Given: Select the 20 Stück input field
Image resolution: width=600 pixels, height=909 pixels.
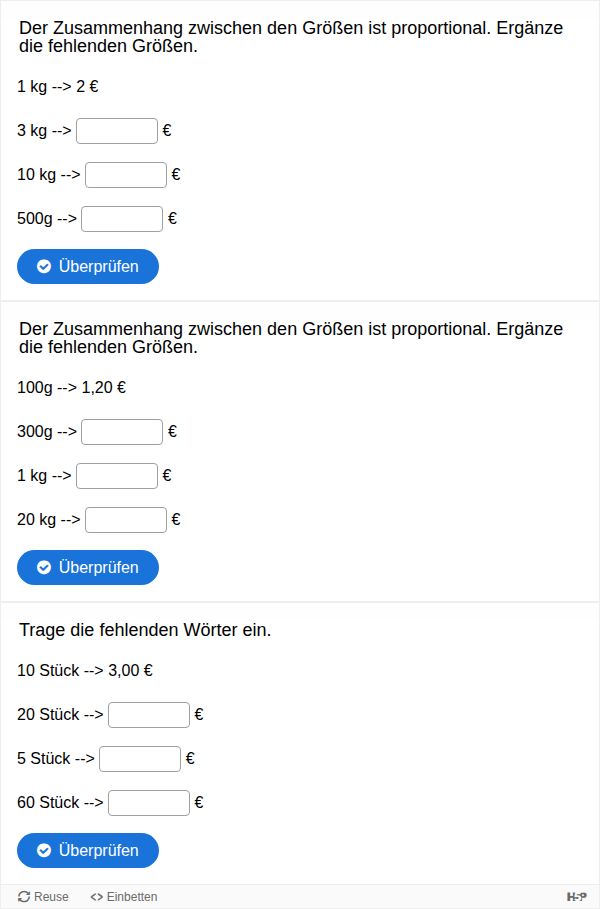Looking at the screenshot, I should pos(149,715).
